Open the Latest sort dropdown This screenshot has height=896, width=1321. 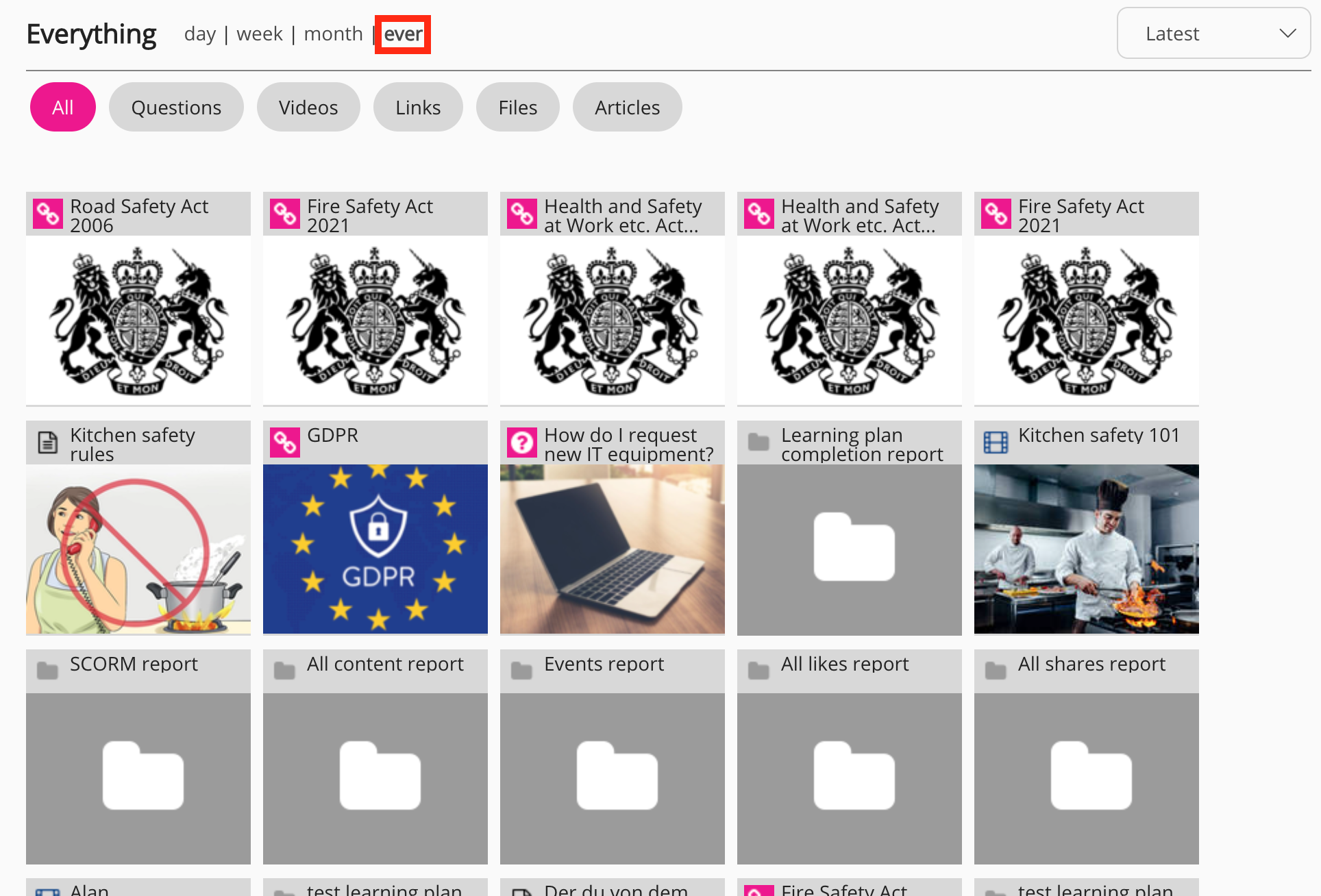coord(1213,34)
